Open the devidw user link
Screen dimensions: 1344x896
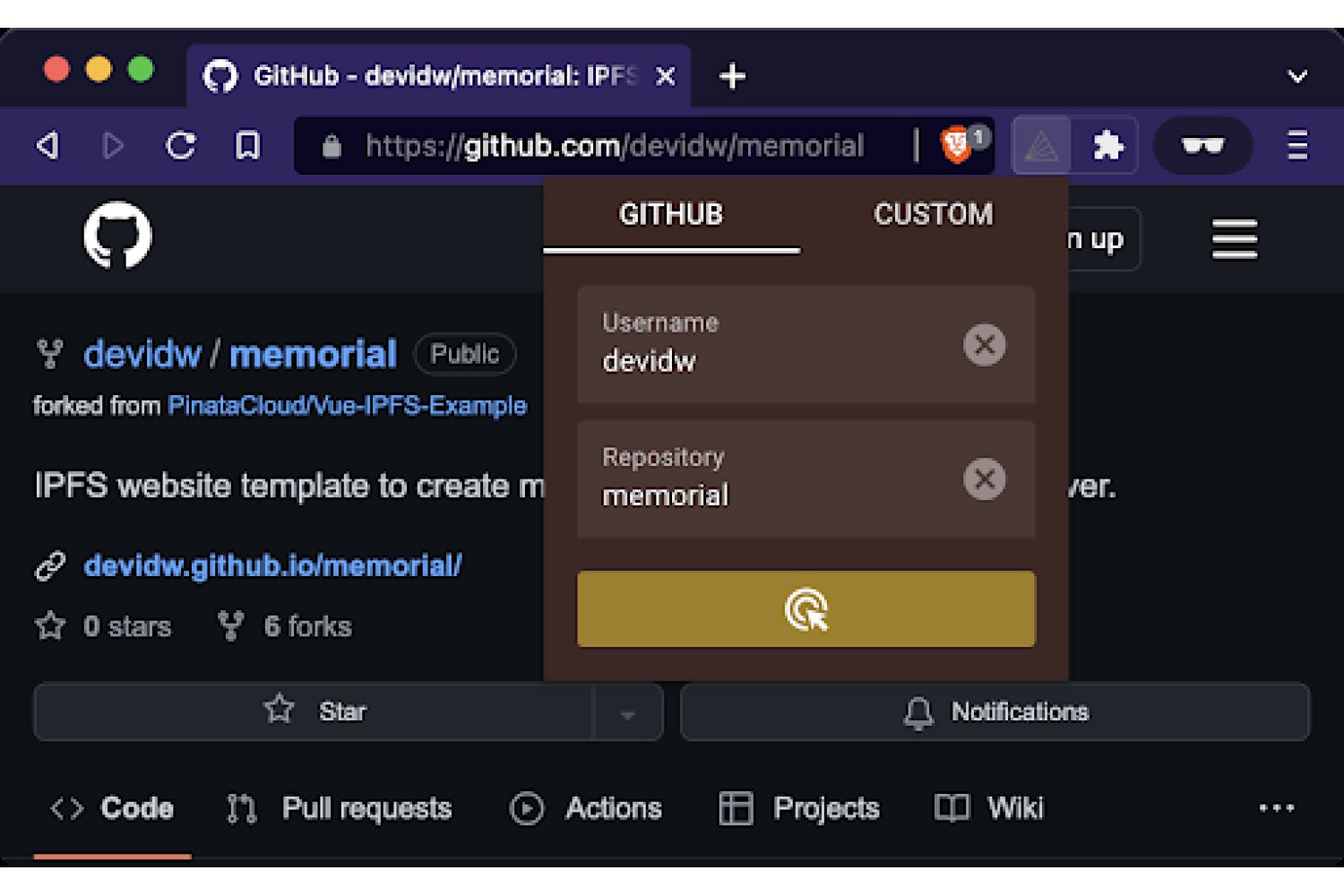coord(142,355)
